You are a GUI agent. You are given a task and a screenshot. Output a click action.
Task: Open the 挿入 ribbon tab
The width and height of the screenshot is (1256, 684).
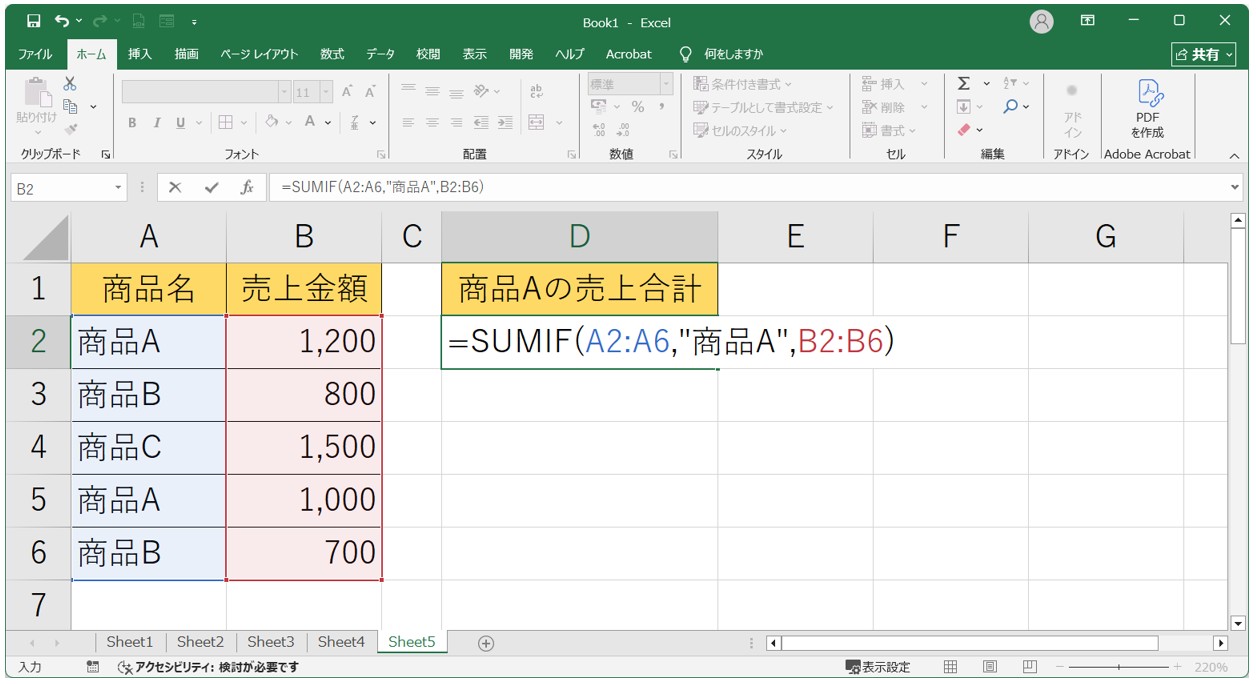click(x=140, y=54)
